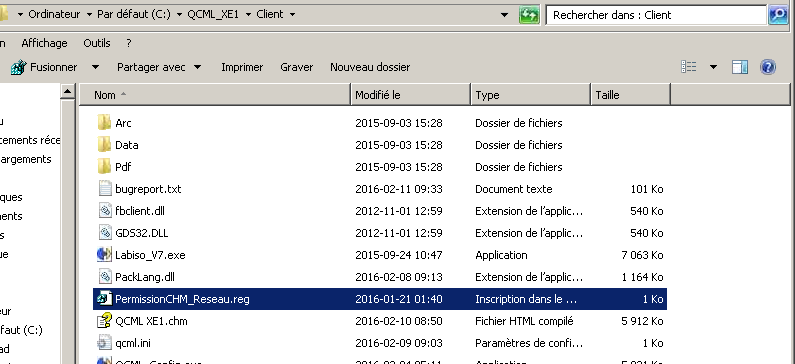Viewport: 795px width, 364px height.
Task: Select the Data folder icon
Action: pyautogui.click(x=104, y=145)
